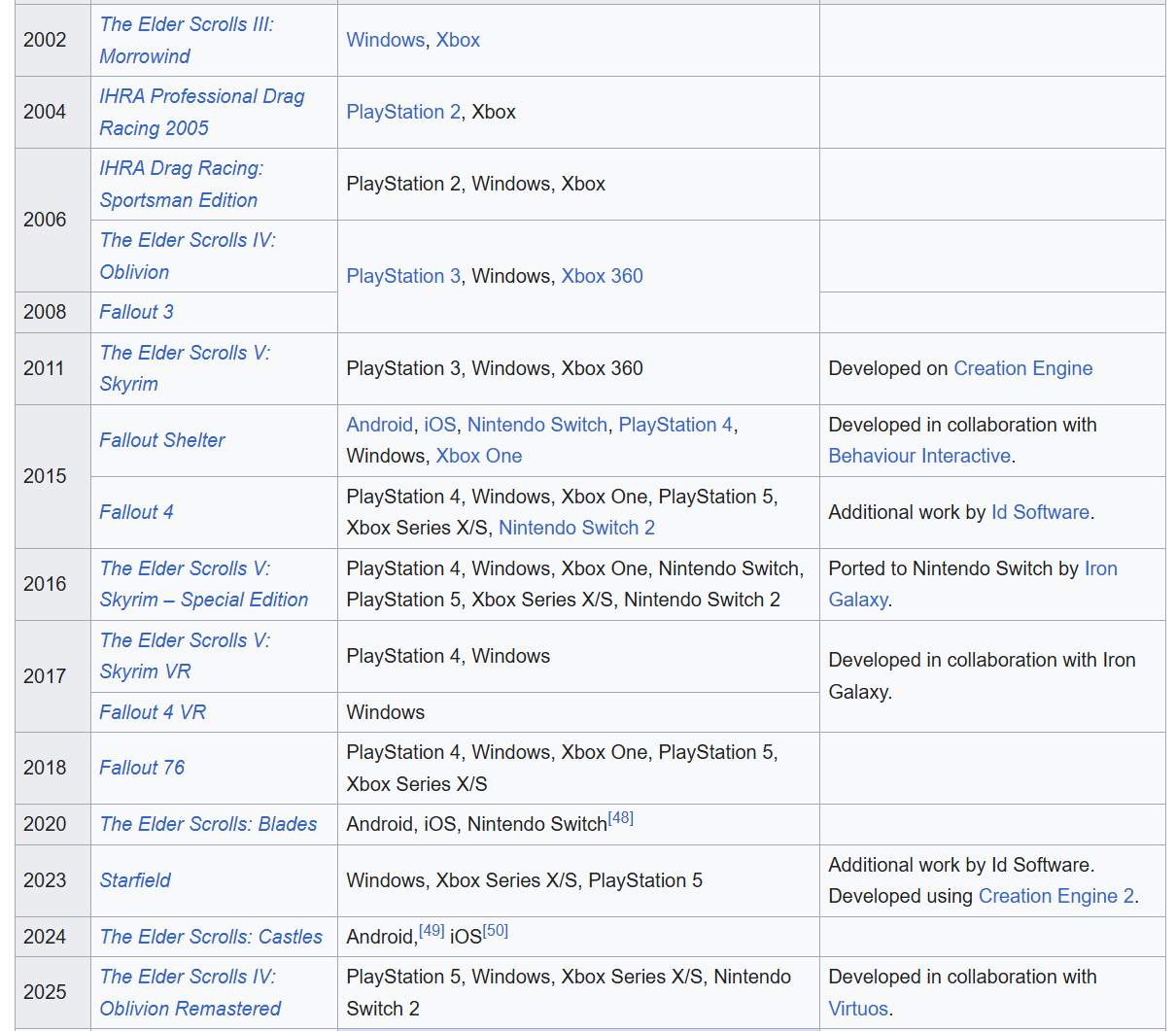Image resolution: width=1176 pixels, height=1031 pixels.
Task: Select the 2002 year cell
Action: (x=52, y=40)
